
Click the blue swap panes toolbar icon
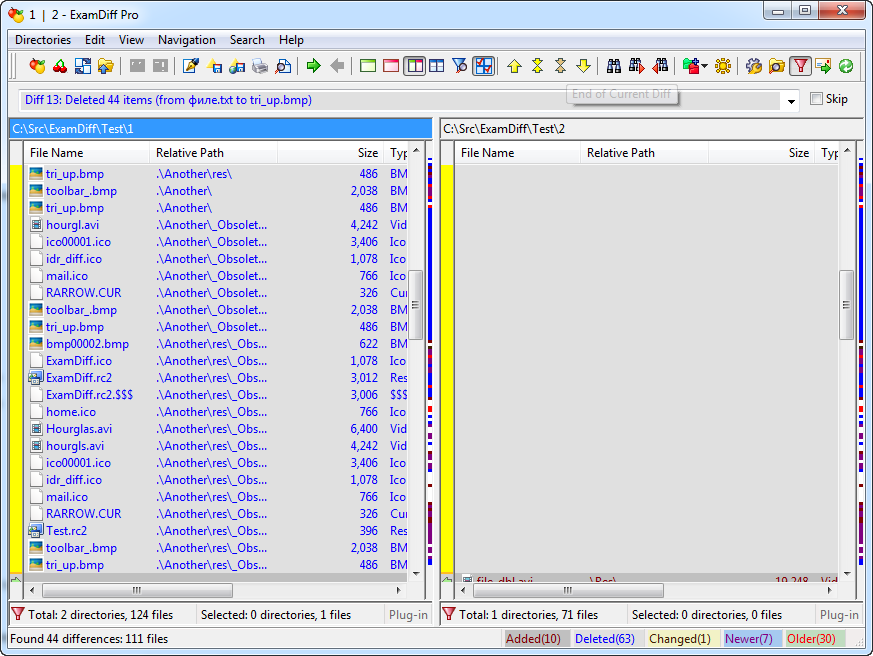point(83,66)
